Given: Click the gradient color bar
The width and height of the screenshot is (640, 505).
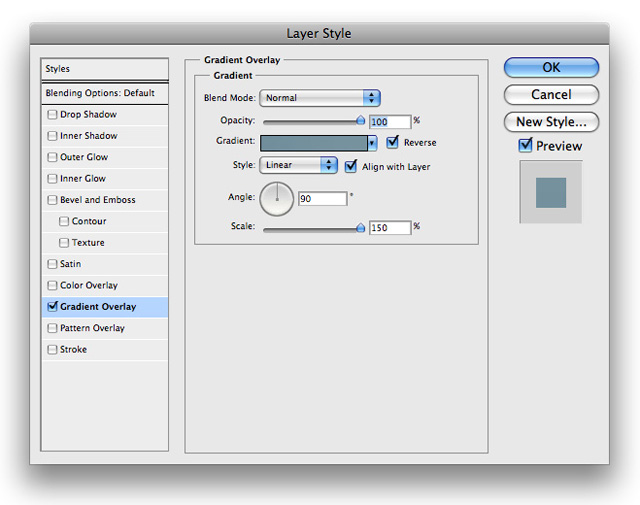Looking at the screenshot, I should coord(313,143).
